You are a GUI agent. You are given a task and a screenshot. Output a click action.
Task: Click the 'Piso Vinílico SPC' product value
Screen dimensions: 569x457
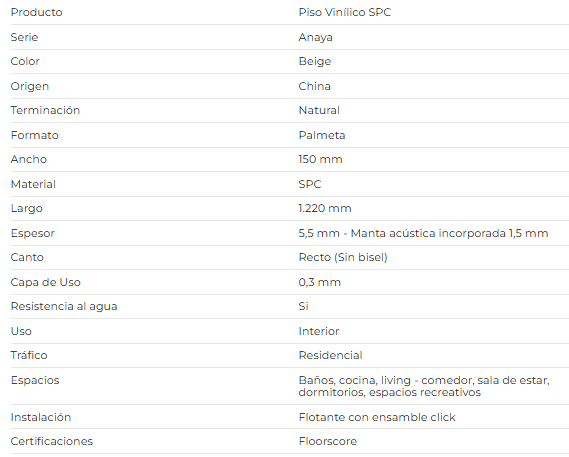[344, 12]
